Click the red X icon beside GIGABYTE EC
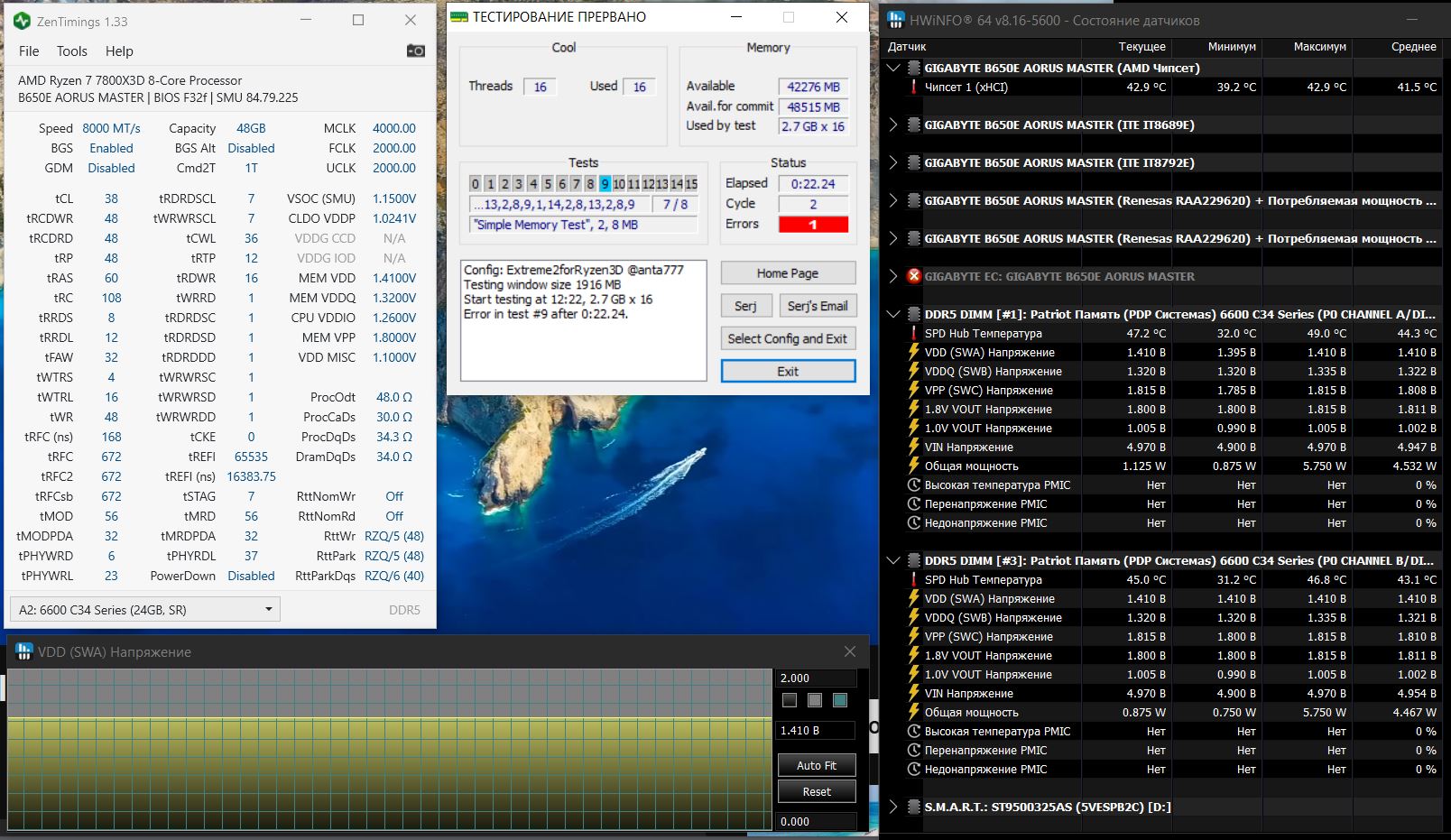Viewport: 1451px width, 840px height. pos(914,276)
